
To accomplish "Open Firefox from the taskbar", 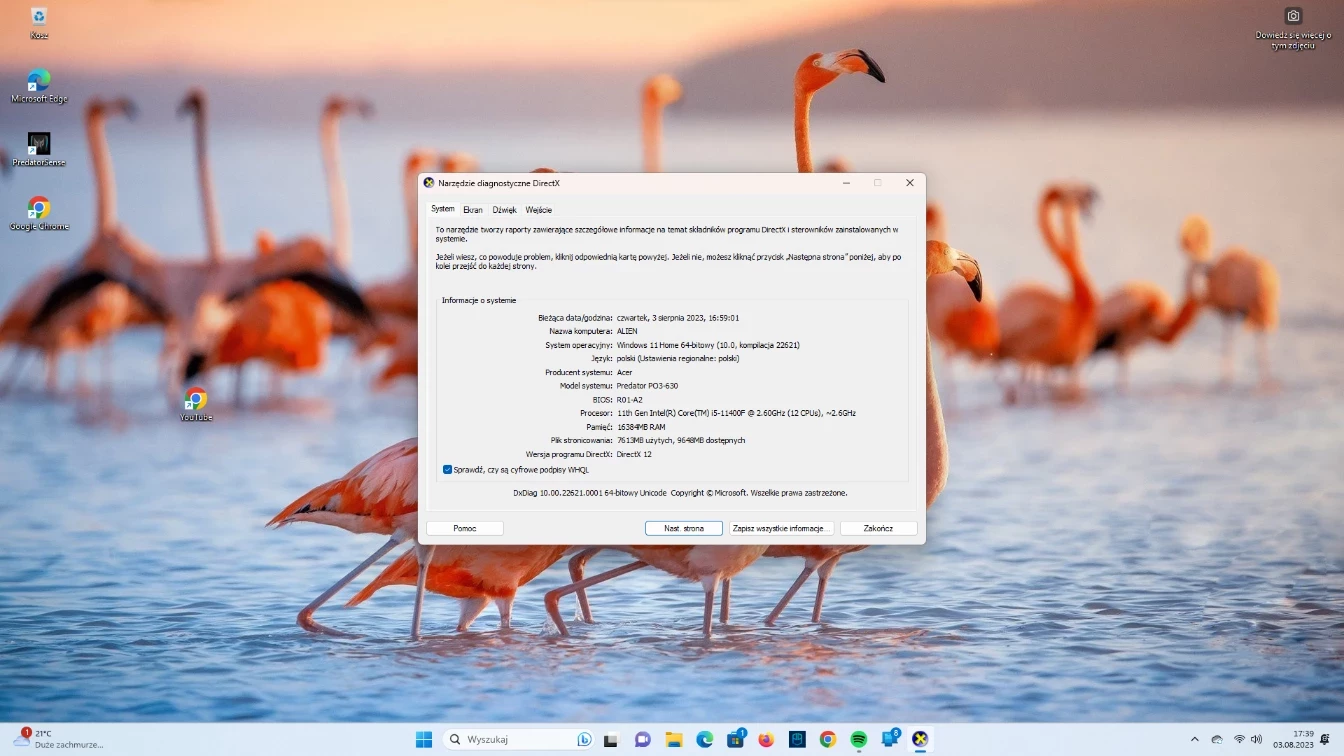I will (x=766, y=739).
